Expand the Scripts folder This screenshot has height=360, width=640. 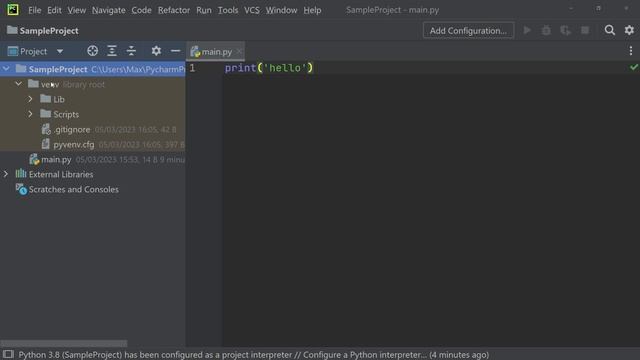(x=31, y=114)
